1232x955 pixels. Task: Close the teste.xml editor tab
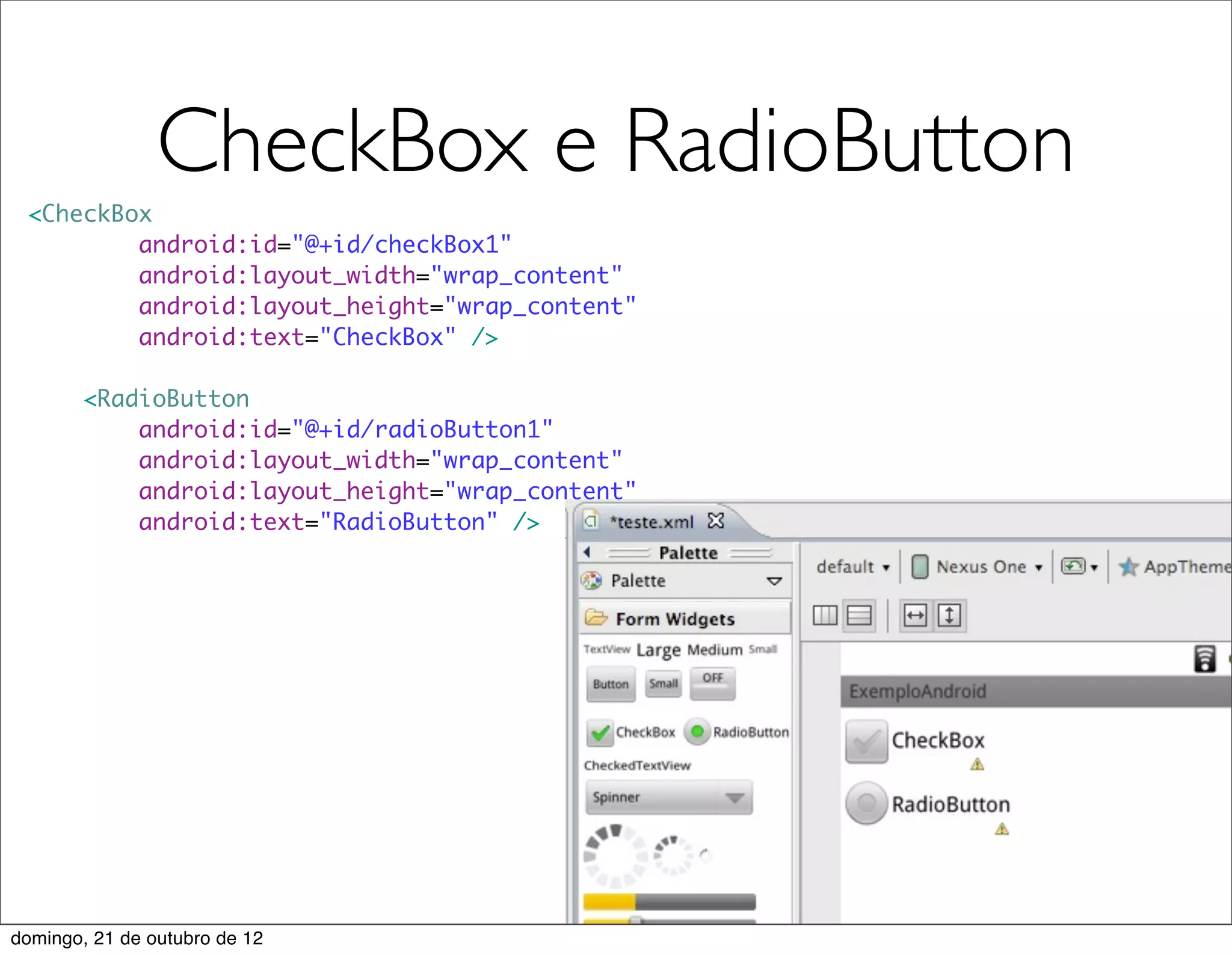(715, 521)
